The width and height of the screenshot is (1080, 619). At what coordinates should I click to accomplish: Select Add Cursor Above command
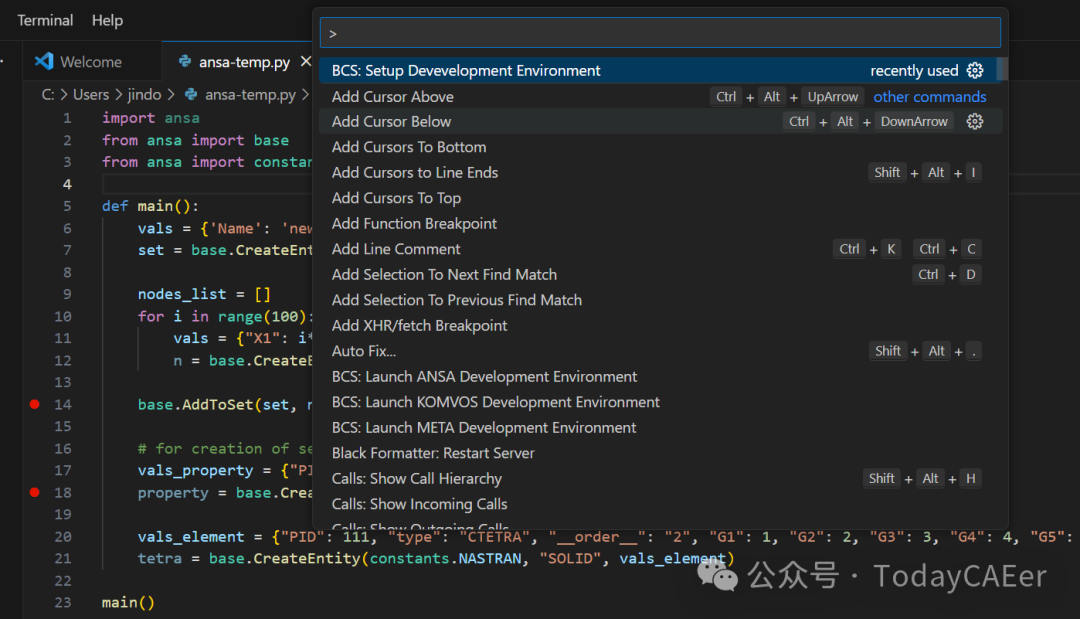(658, 96)
